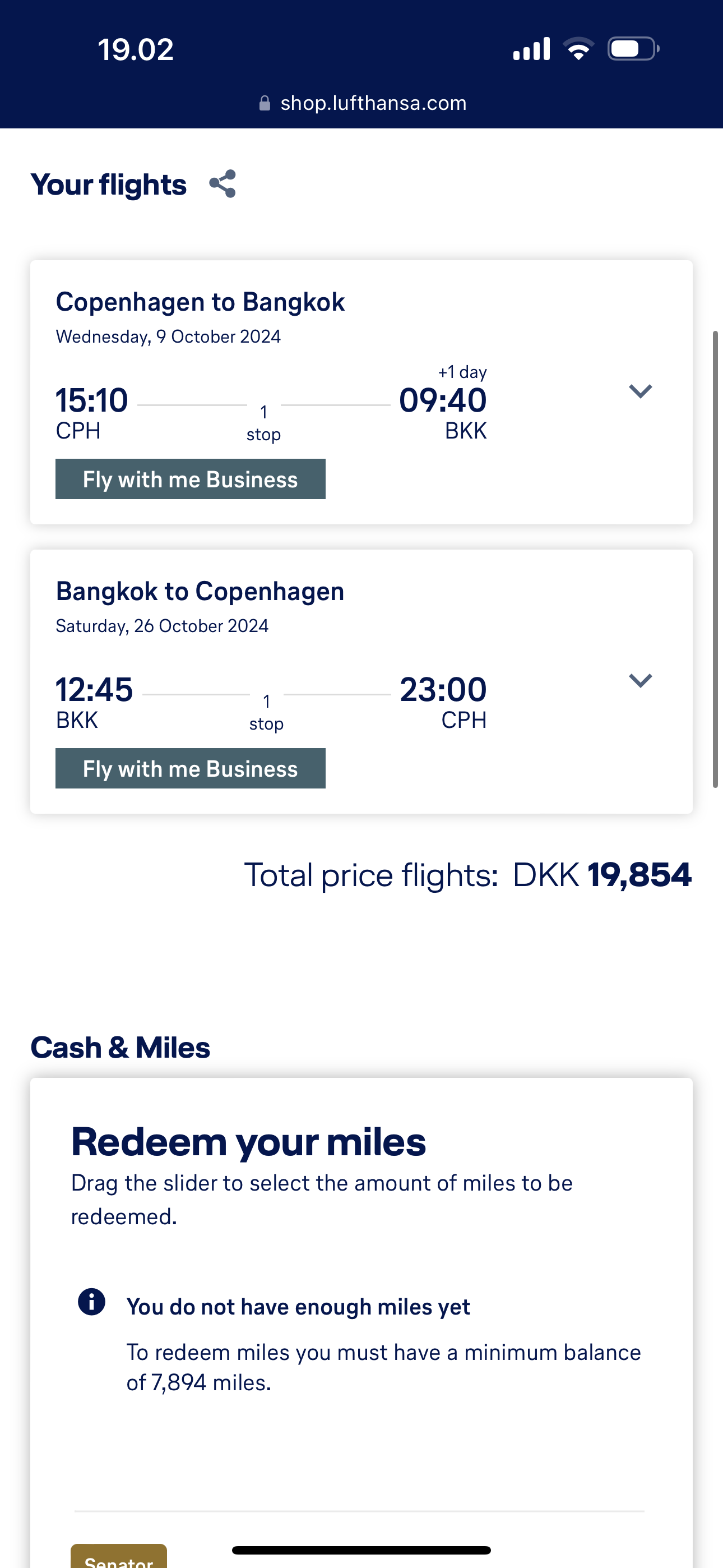Tap the 19.02 clock in status bar
This screenshot has width=723, height=1568.
tap(136, 49)
